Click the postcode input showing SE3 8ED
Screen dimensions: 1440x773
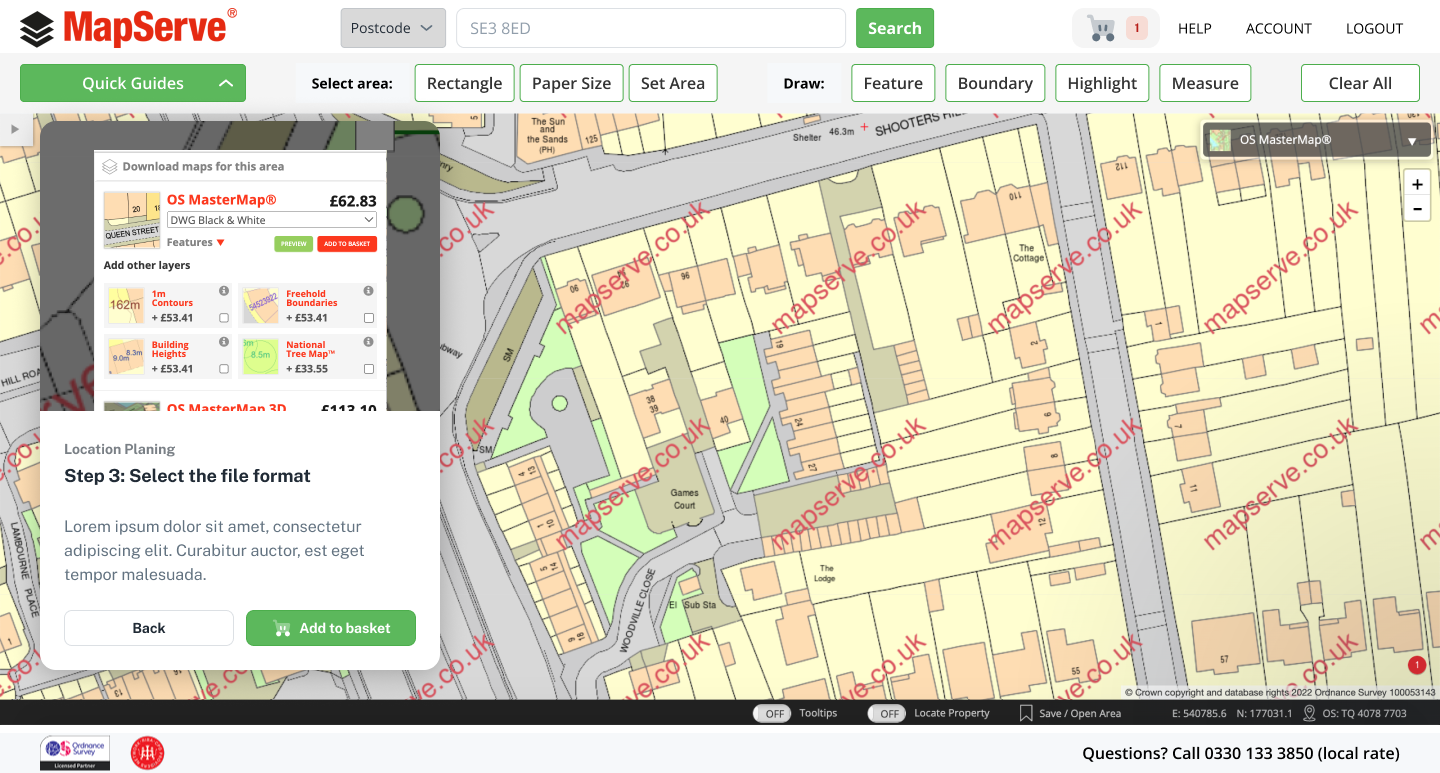click(x=651, y=28)
